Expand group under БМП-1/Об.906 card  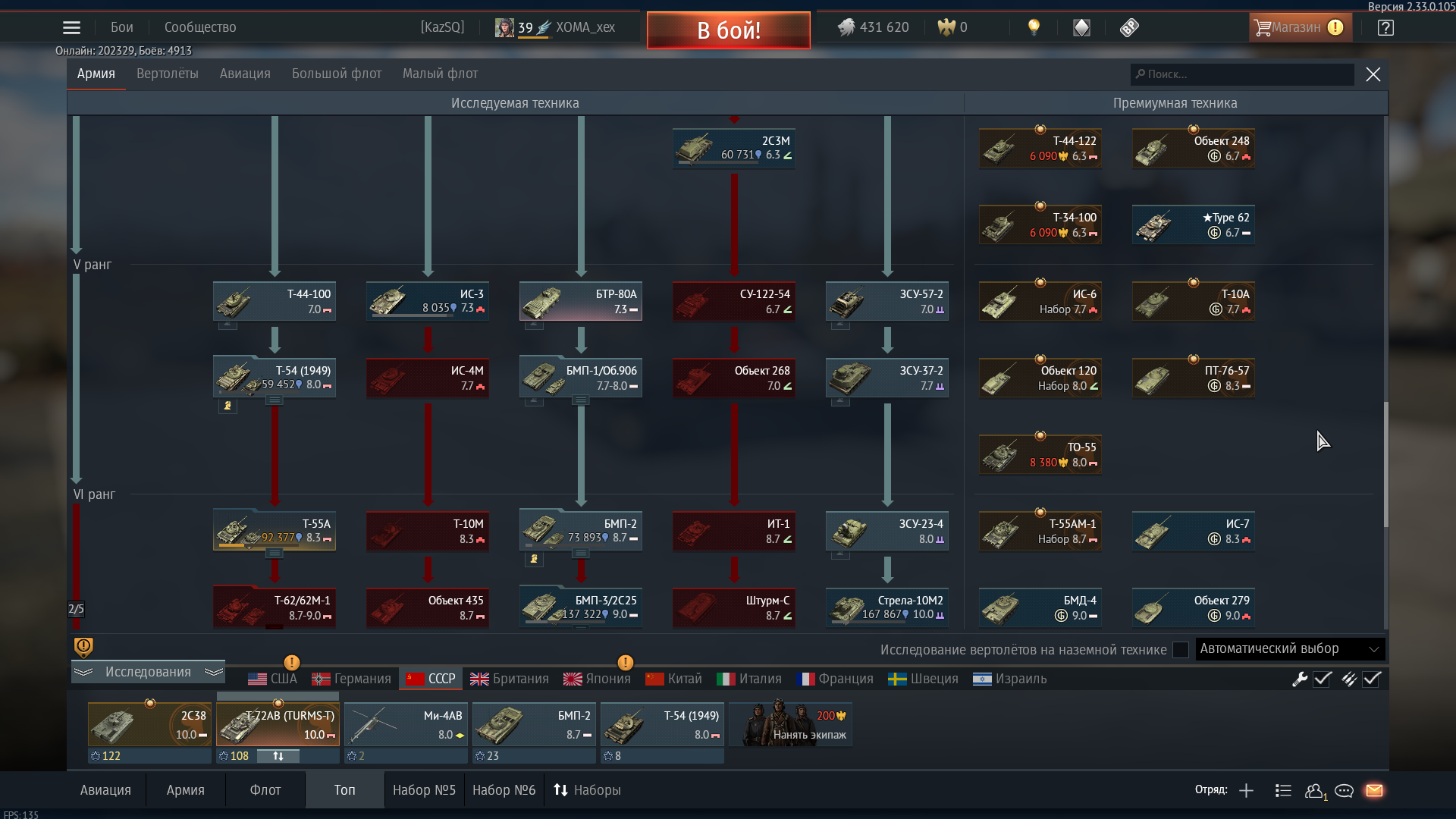581,400
